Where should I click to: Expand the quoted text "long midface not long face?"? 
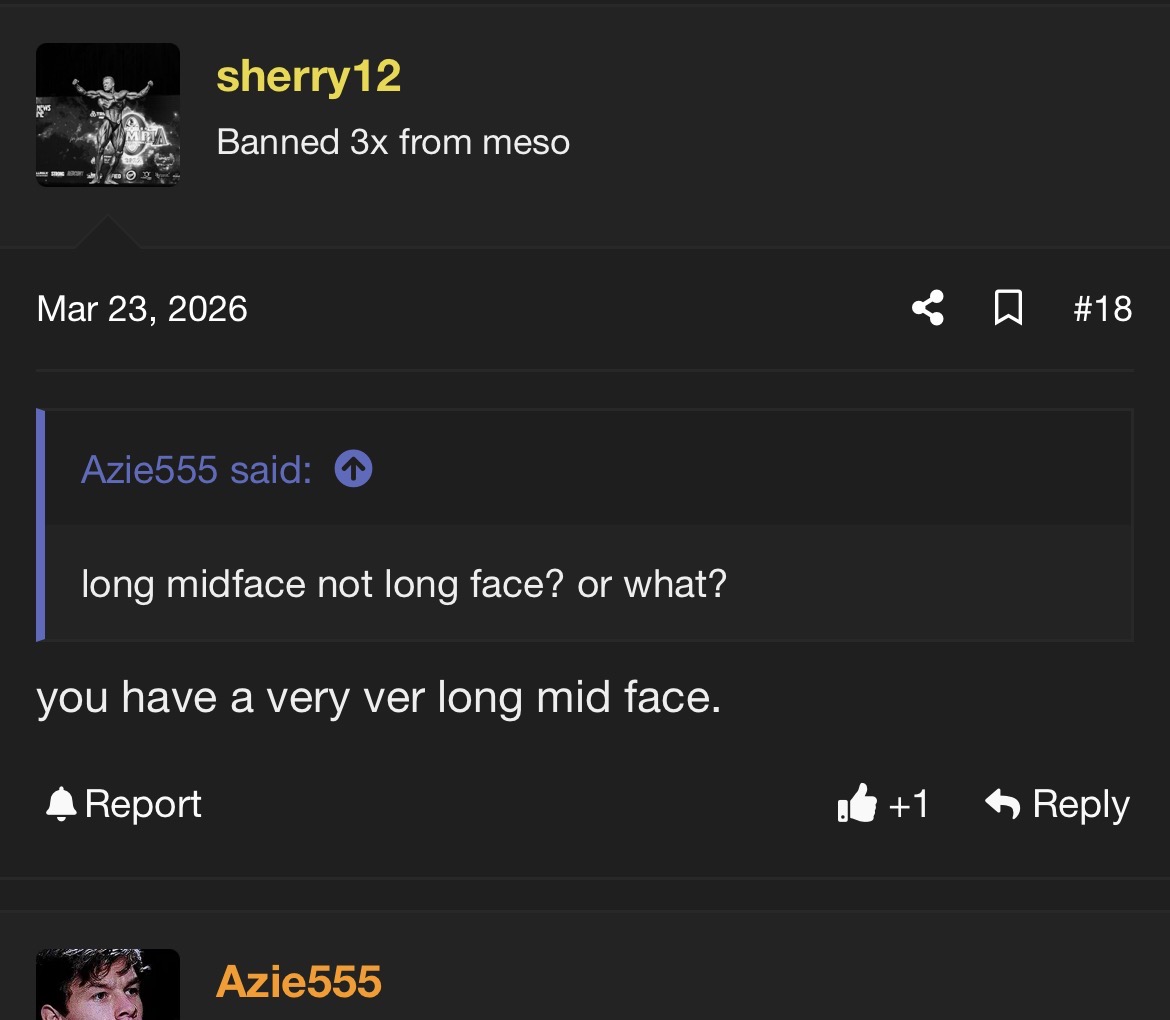tap(322, 584)
